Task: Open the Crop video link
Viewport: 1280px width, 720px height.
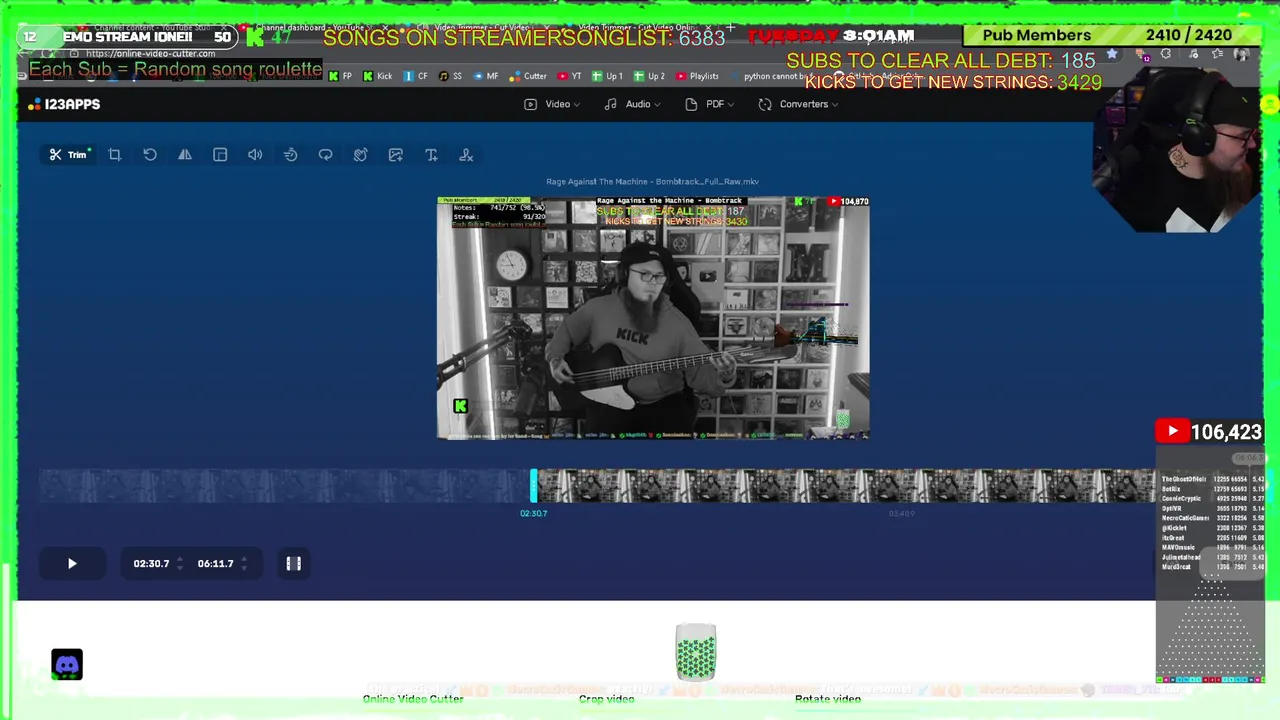Action: [607, 699]
